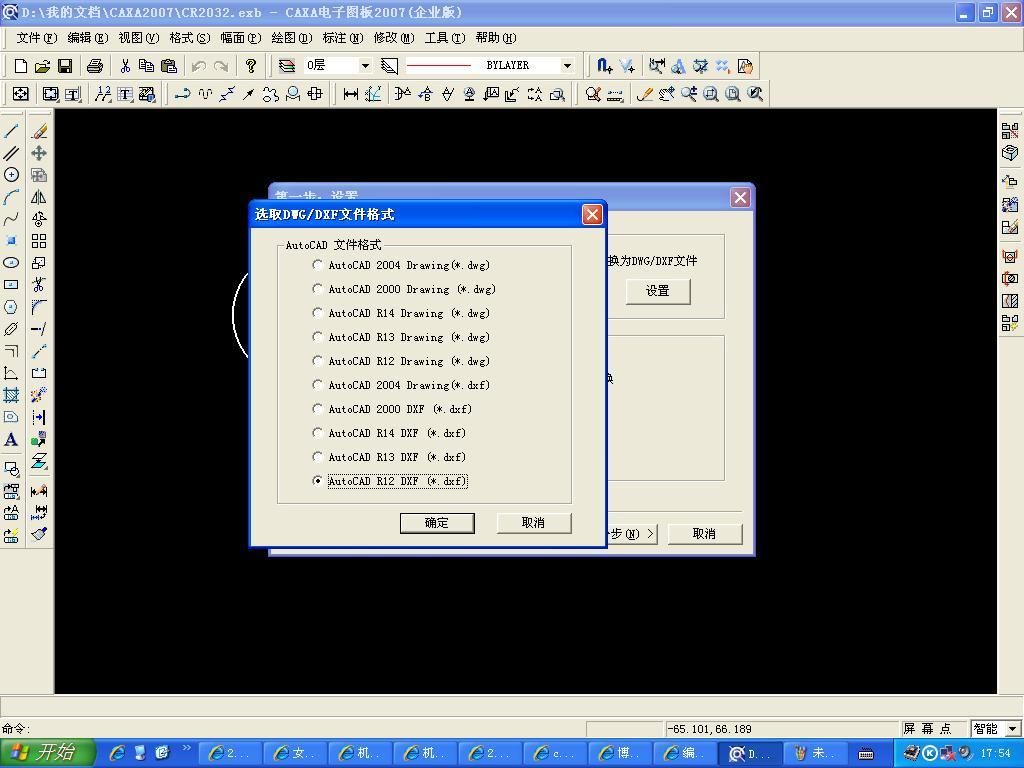Click the coordinates readout -65.101,66.189

(709, 729)
